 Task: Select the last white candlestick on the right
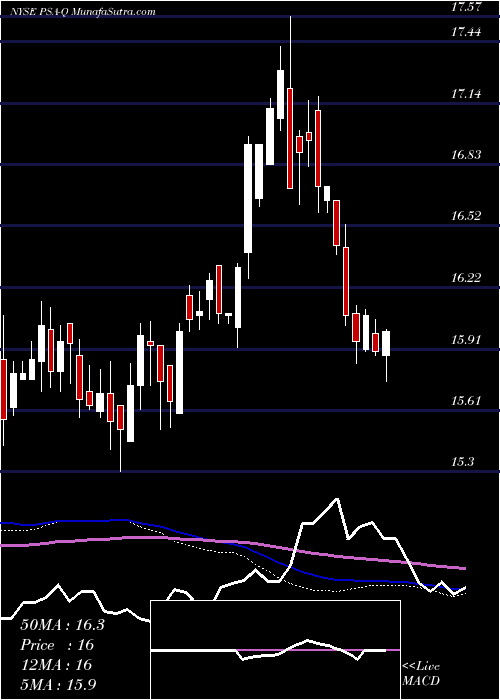click(386, 343)
